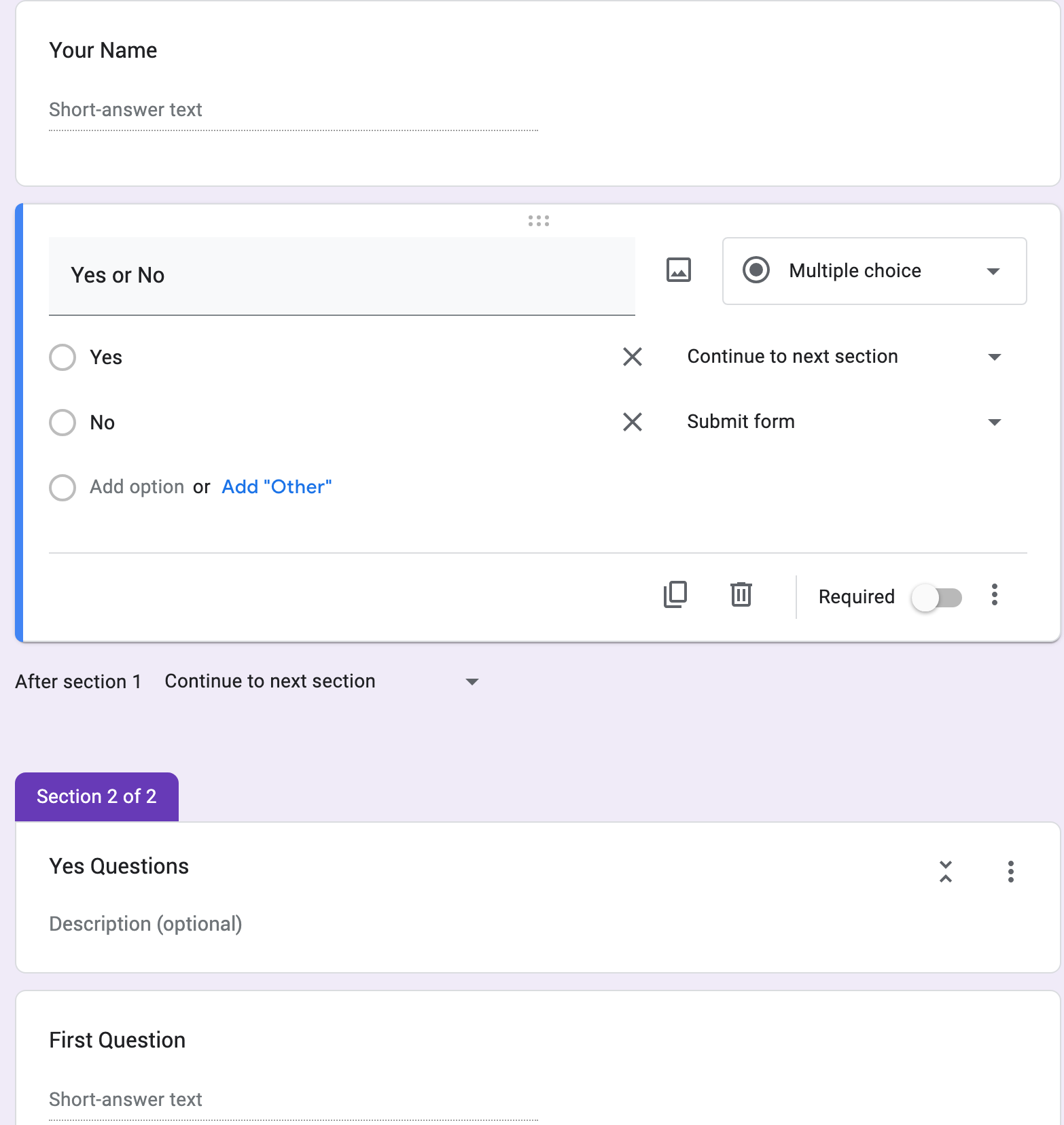This screenshot has width=1064, height=1125.
Task: Remove the Yes option
Action: pos(633,357)
